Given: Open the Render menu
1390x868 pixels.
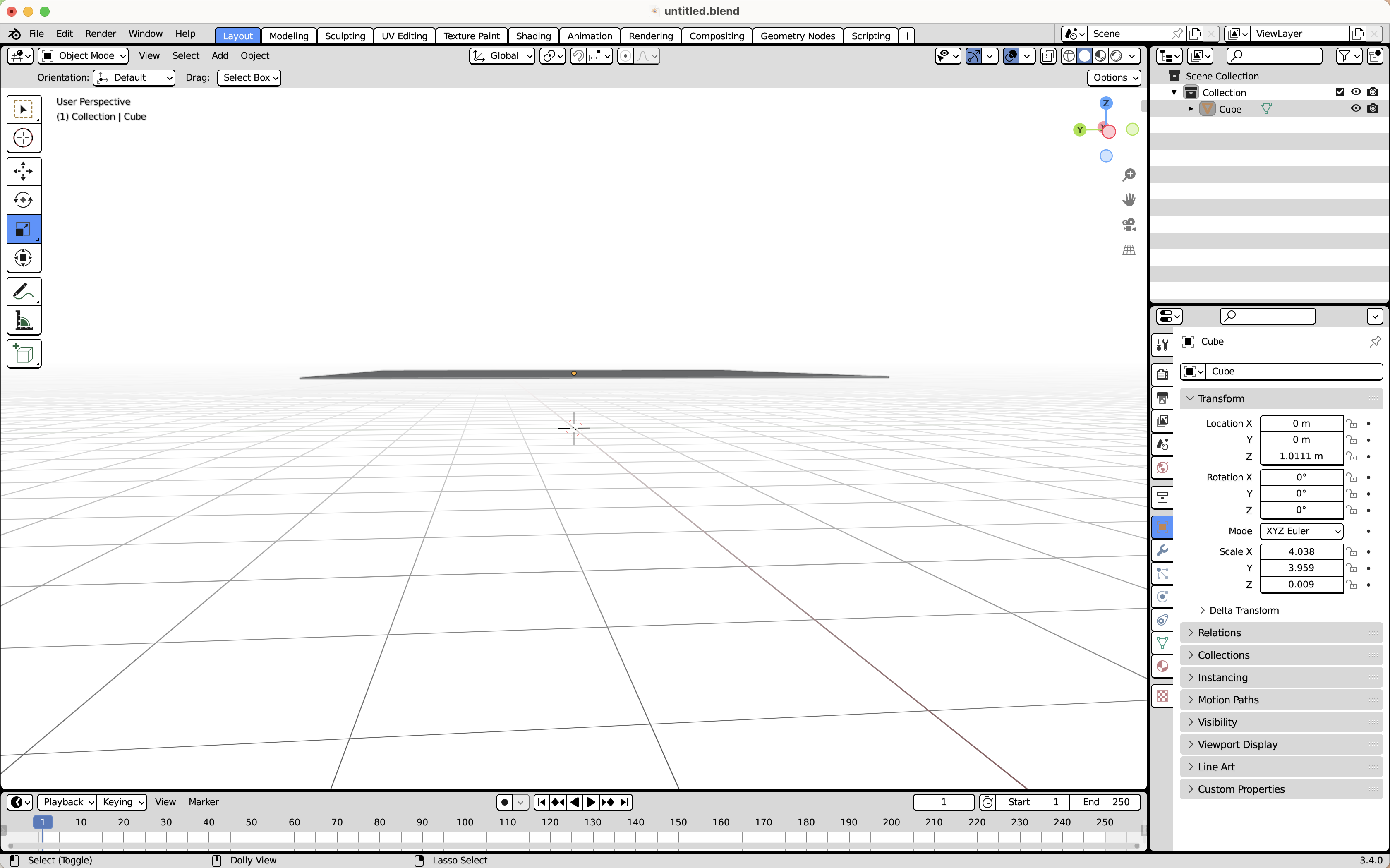Looking at the screenshot, I should tap(101, 34).
